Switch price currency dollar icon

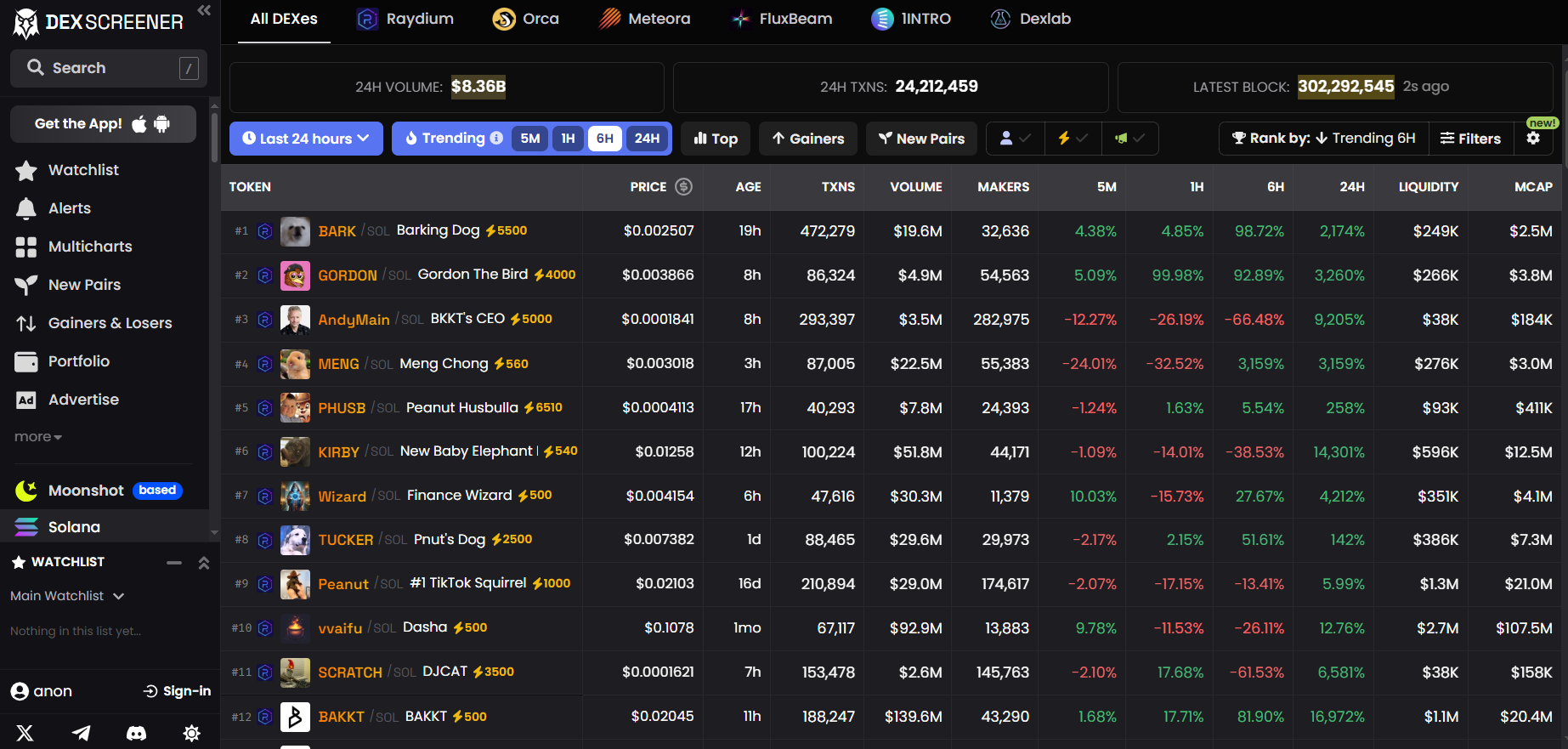683,186
